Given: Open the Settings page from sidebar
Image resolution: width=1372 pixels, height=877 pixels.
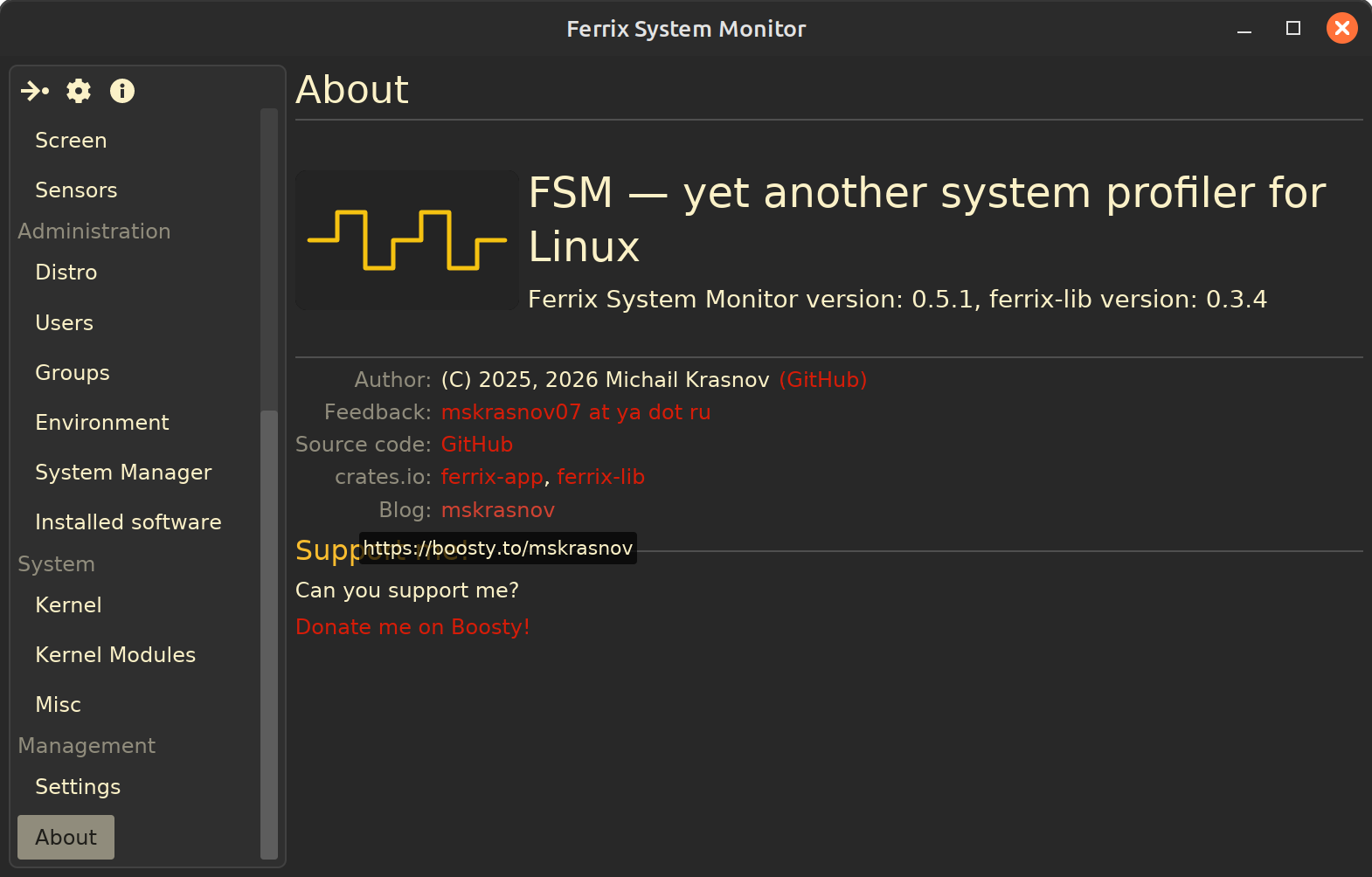Looking at the screenshot, I should [78, 787].
